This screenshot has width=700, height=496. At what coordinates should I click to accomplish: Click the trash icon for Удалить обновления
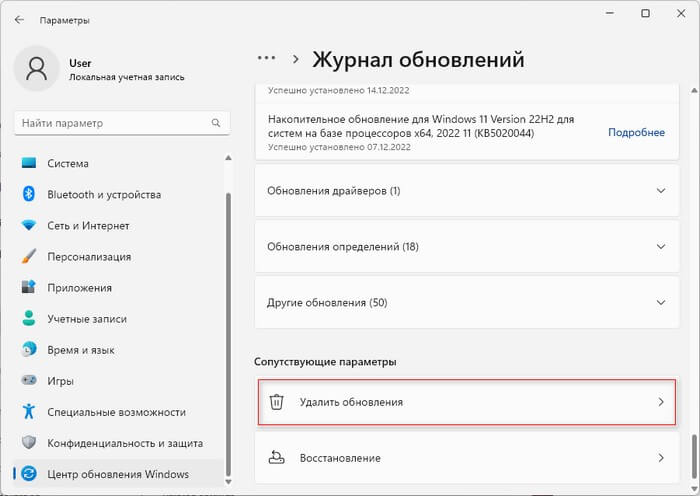click(x=278, y=402)
